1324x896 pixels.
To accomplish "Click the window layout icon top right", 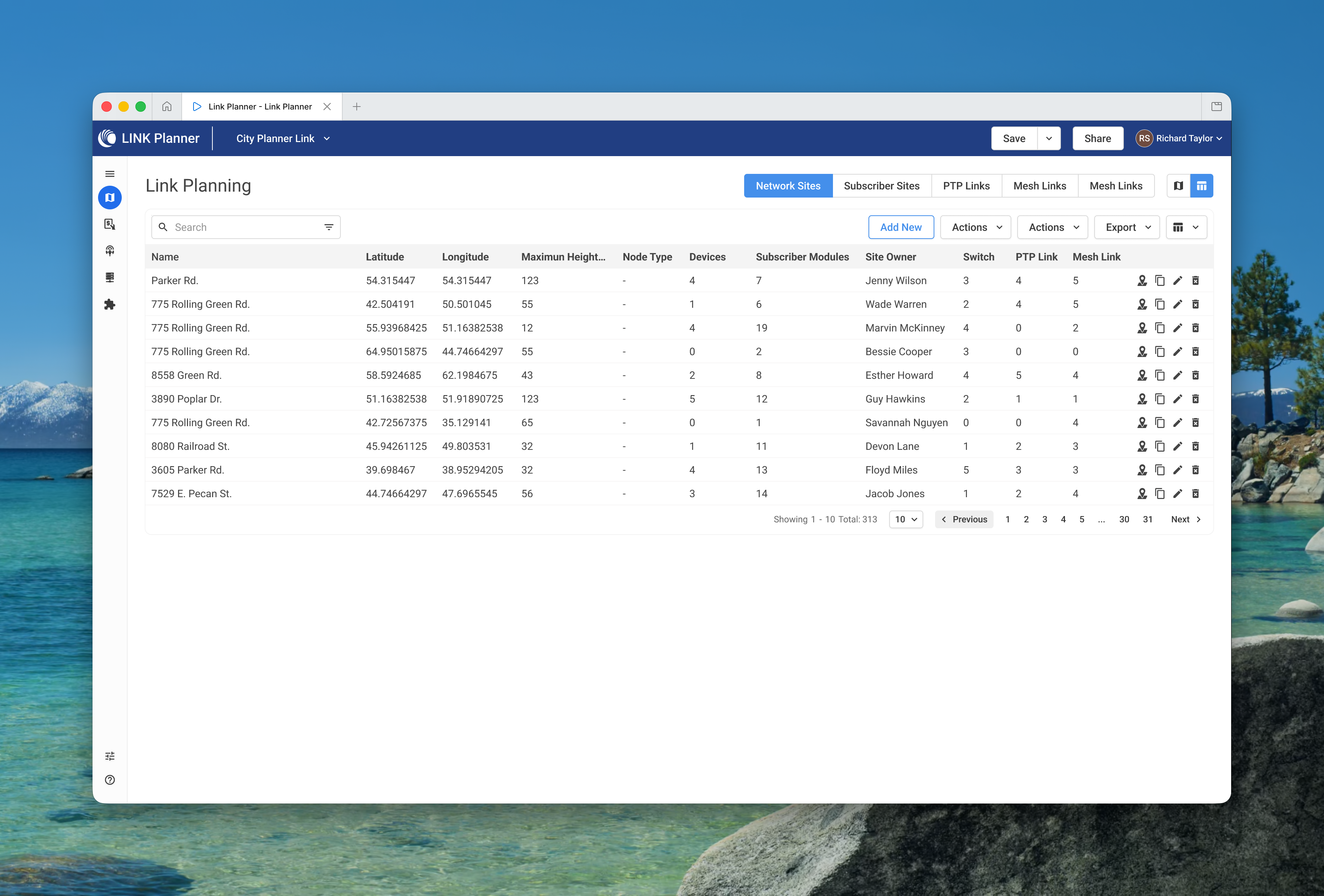I will pos(1216,107).
